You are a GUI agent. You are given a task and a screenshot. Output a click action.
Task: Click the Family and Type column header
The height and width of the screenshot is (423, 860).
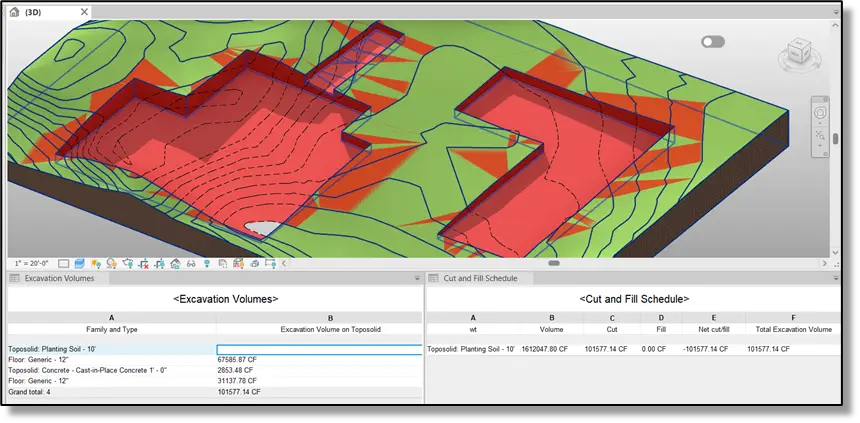pyautogui.click(x=111, y=328)
